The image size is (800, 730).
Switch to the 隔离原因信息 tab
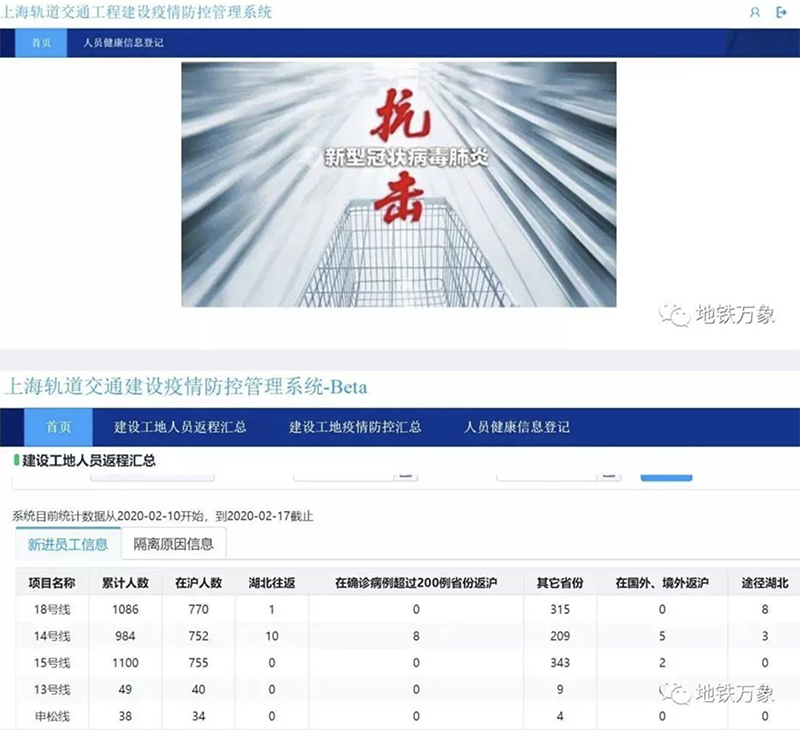pyautogui.click(x=173, y=544)
